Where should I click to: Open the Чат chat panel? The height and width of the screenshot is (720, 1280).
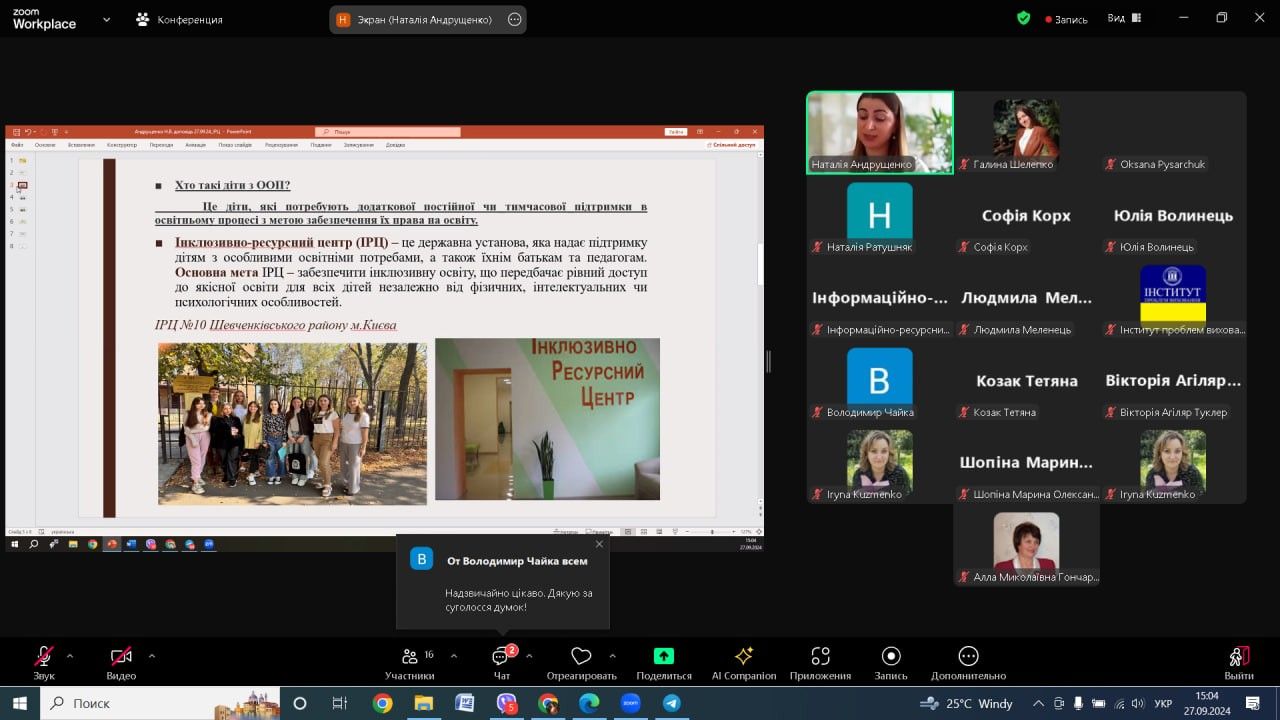click(x=502, y=663)
